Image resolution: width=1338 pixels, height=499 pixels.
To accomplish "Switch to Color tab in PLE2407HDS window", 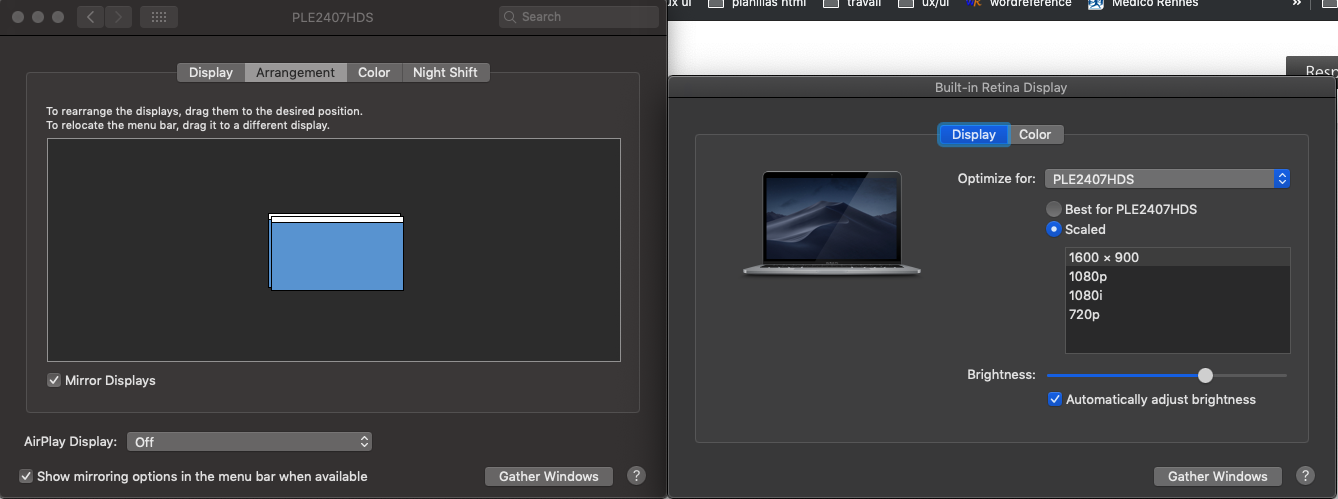I will [x=374, y=72].
